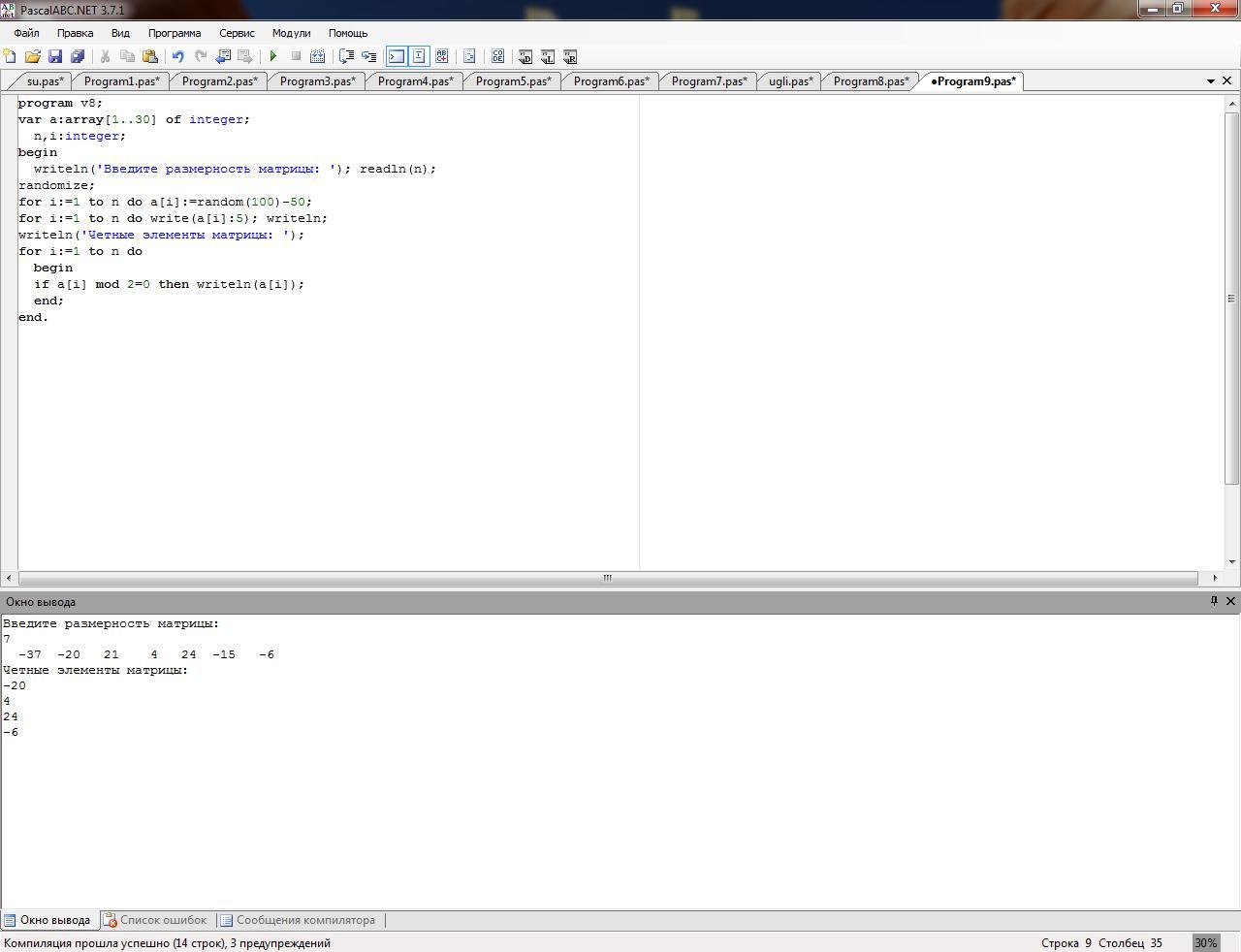The height and width of the screenshot is (952, 1241).
Task: Run the program with the green arrow
Action: [x=273, y=57]
